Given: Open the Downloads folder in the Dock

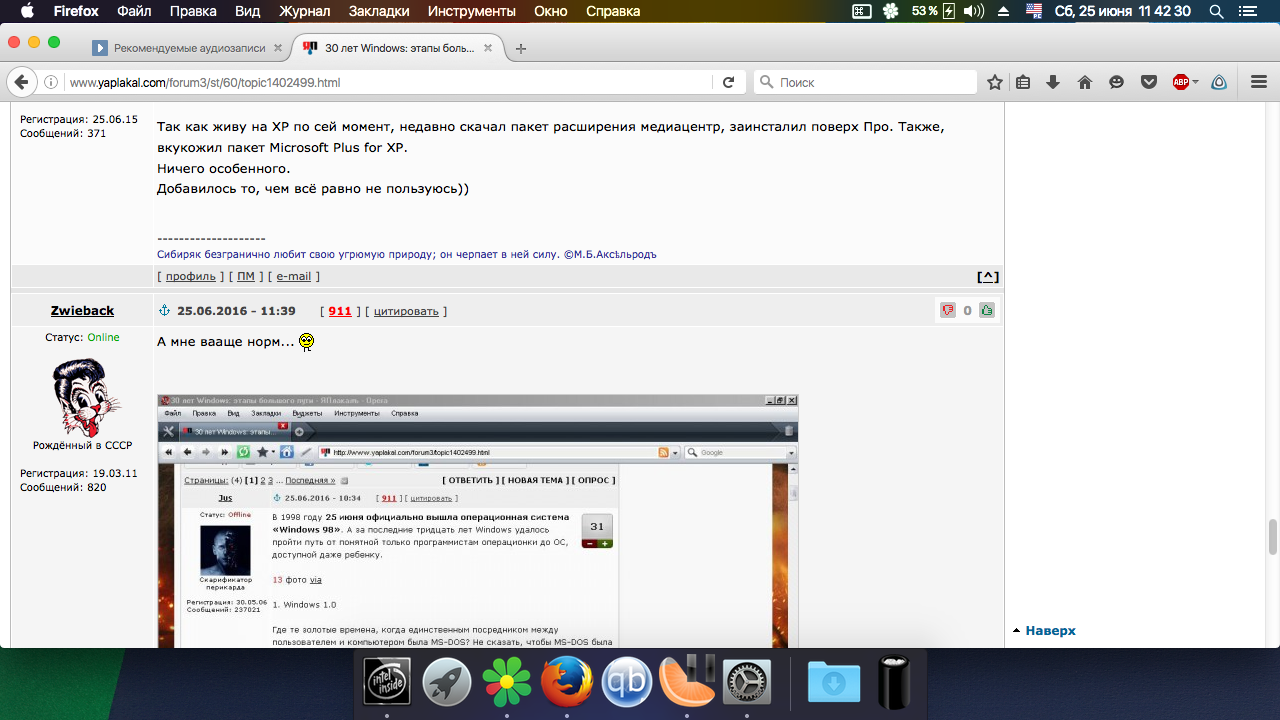Looking at the screenshot, I should point(833,682).
